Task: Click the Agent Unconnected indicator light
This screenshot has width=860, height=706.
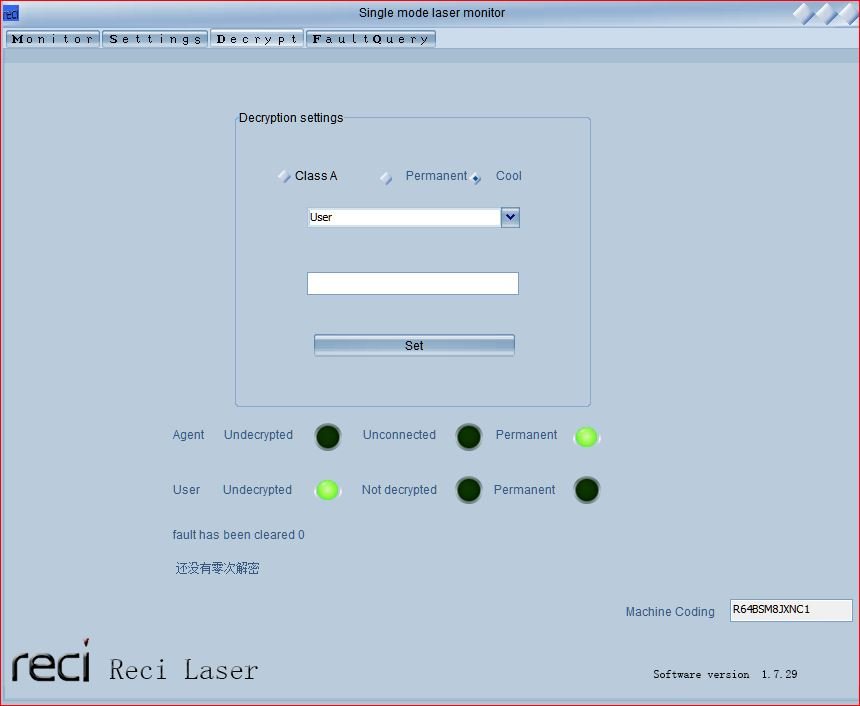Action: point(469,437)
